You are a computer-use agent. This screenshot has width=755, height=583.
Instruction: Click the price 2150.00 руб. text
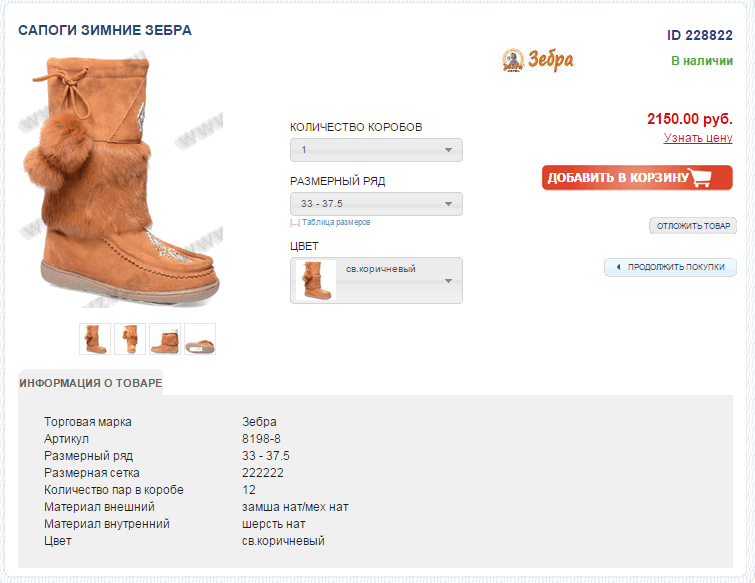[x=690, y=118]
